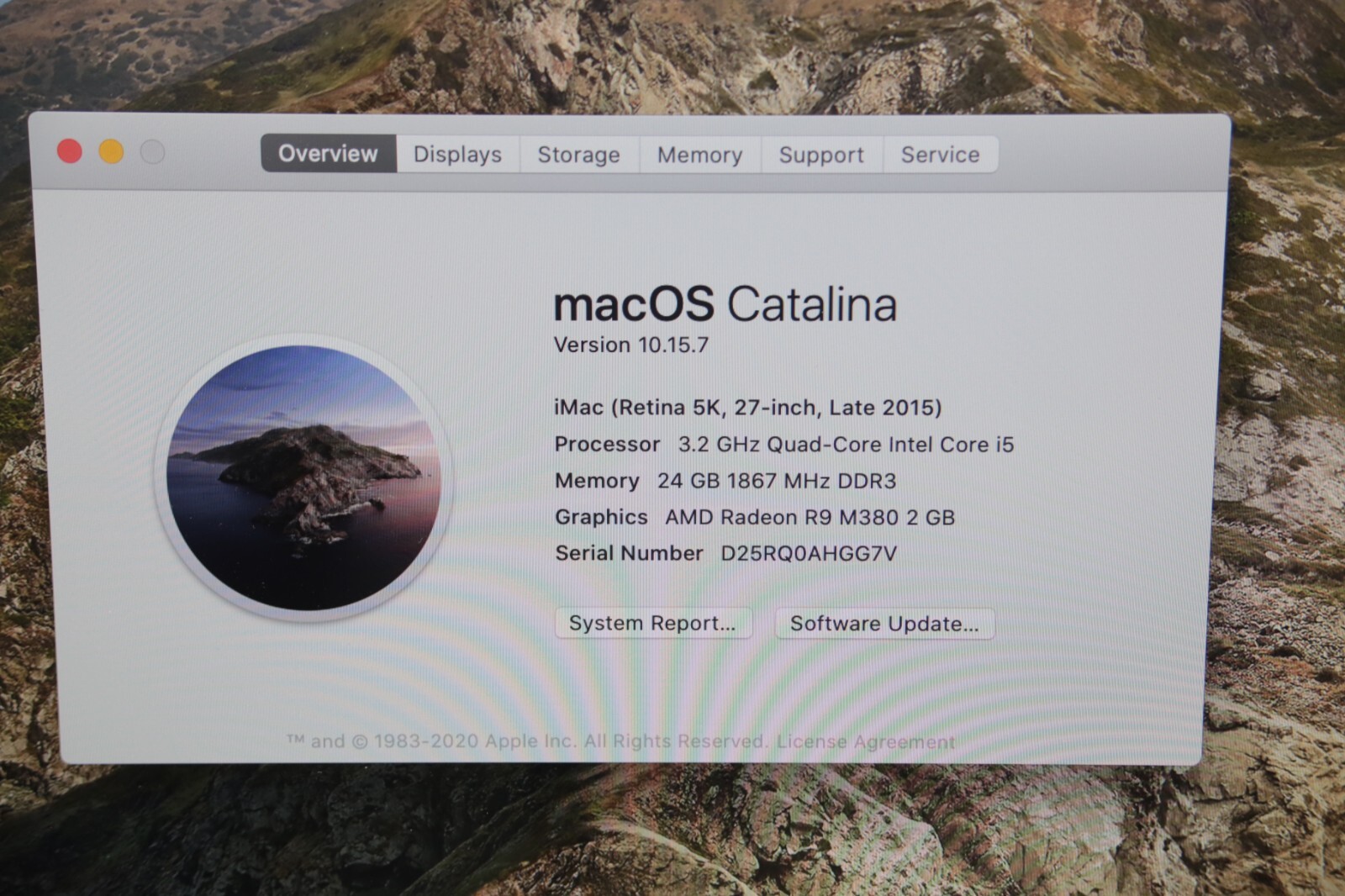Minimize window with the yellow button
The width and height of the screenshot is (1345, 896).
coord(111,152)
